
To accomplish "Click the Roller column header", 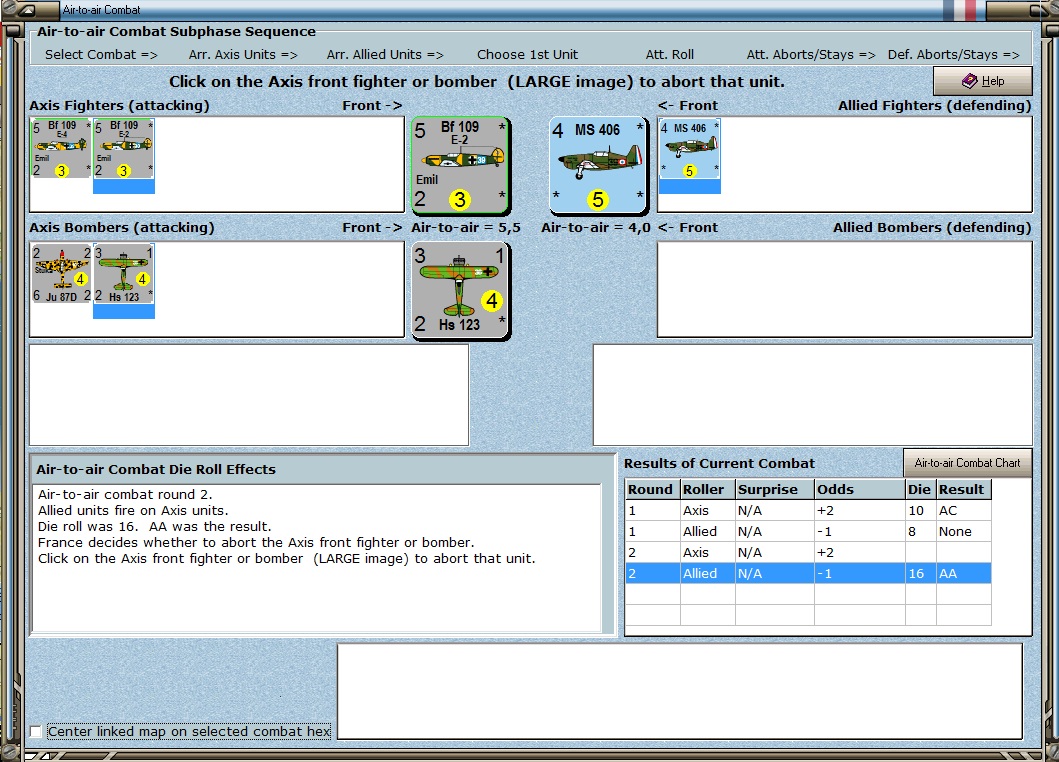I will point(707,490).
